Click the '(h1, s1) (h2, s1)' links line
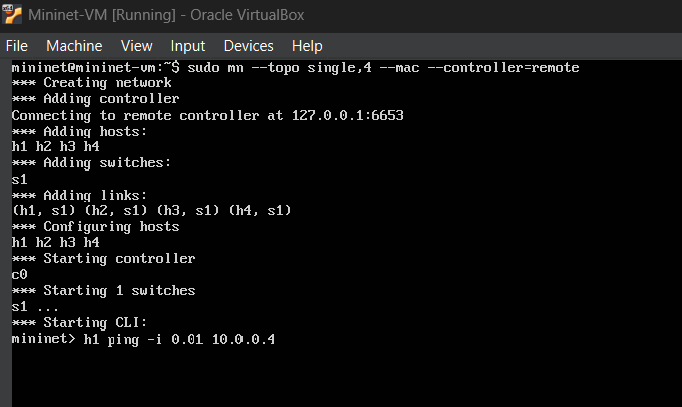This screenshot has height=407, width=682. 151,210
